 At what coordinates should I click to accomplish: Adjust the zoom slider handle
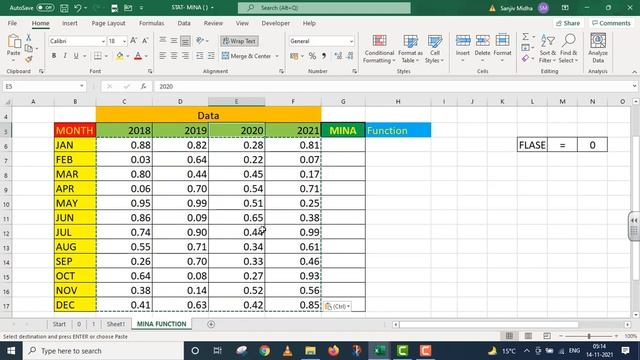pos(589,336)
